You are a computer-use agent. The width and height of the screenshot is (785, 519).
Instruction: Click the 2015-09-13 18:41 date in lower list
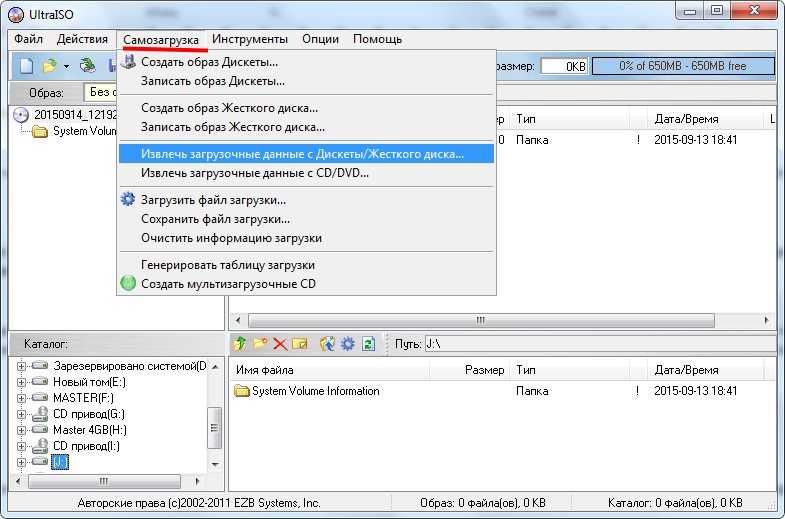[x=695, y=391]
